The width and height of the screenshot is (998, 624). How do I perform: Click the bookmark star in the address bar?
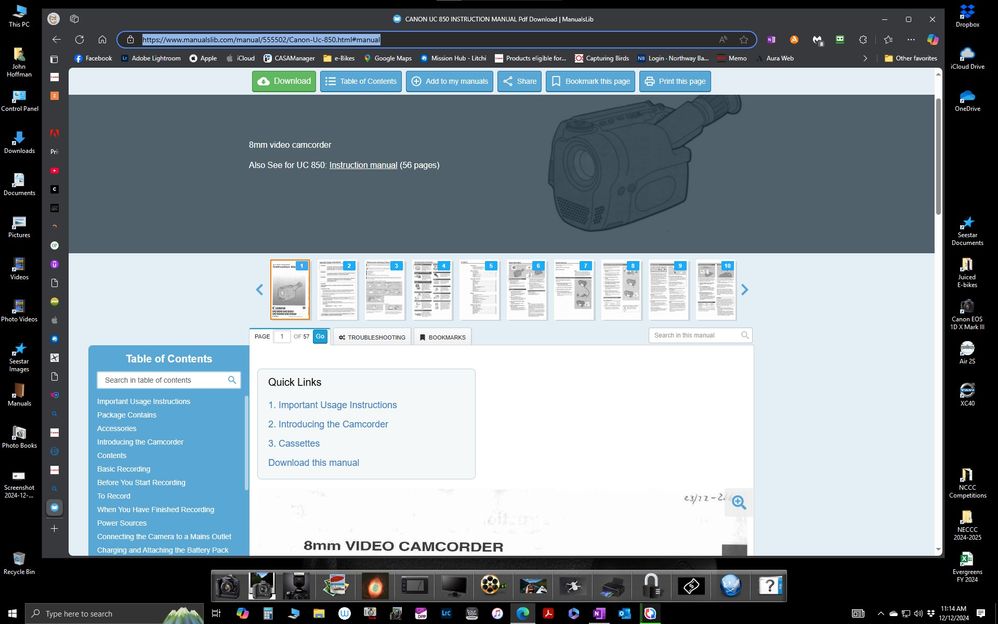click(x=745, y=39)
